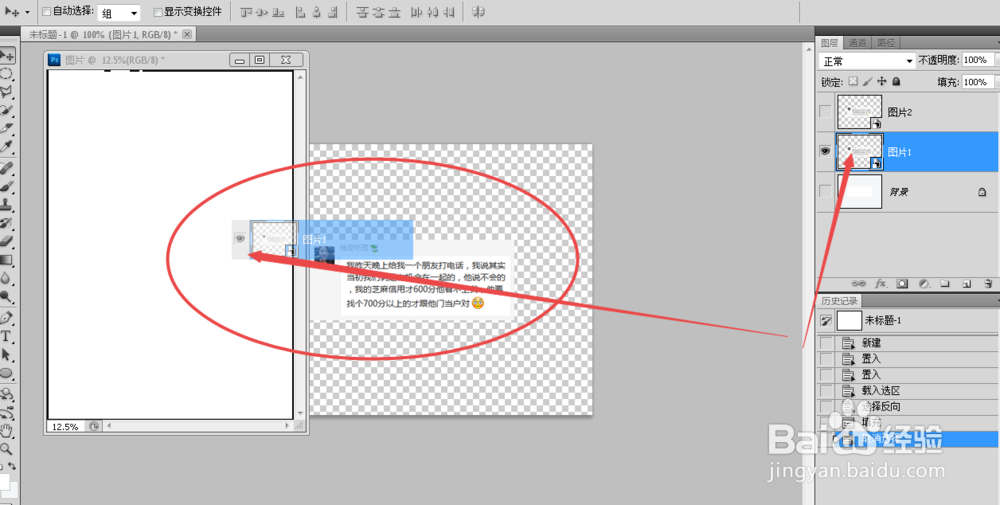The image size is (1000, 505).
Task: Click the align left edges icon
Action: (x=300, y=11)
